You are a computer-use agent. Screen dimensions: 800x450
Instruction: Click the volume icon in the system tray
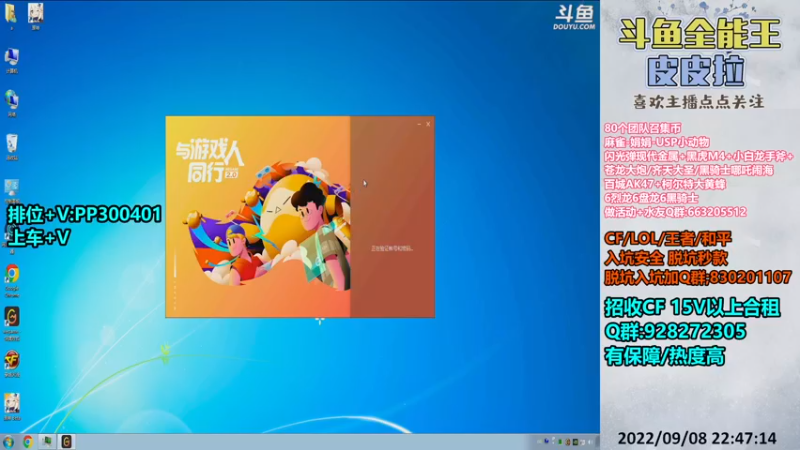click(590, 442)
